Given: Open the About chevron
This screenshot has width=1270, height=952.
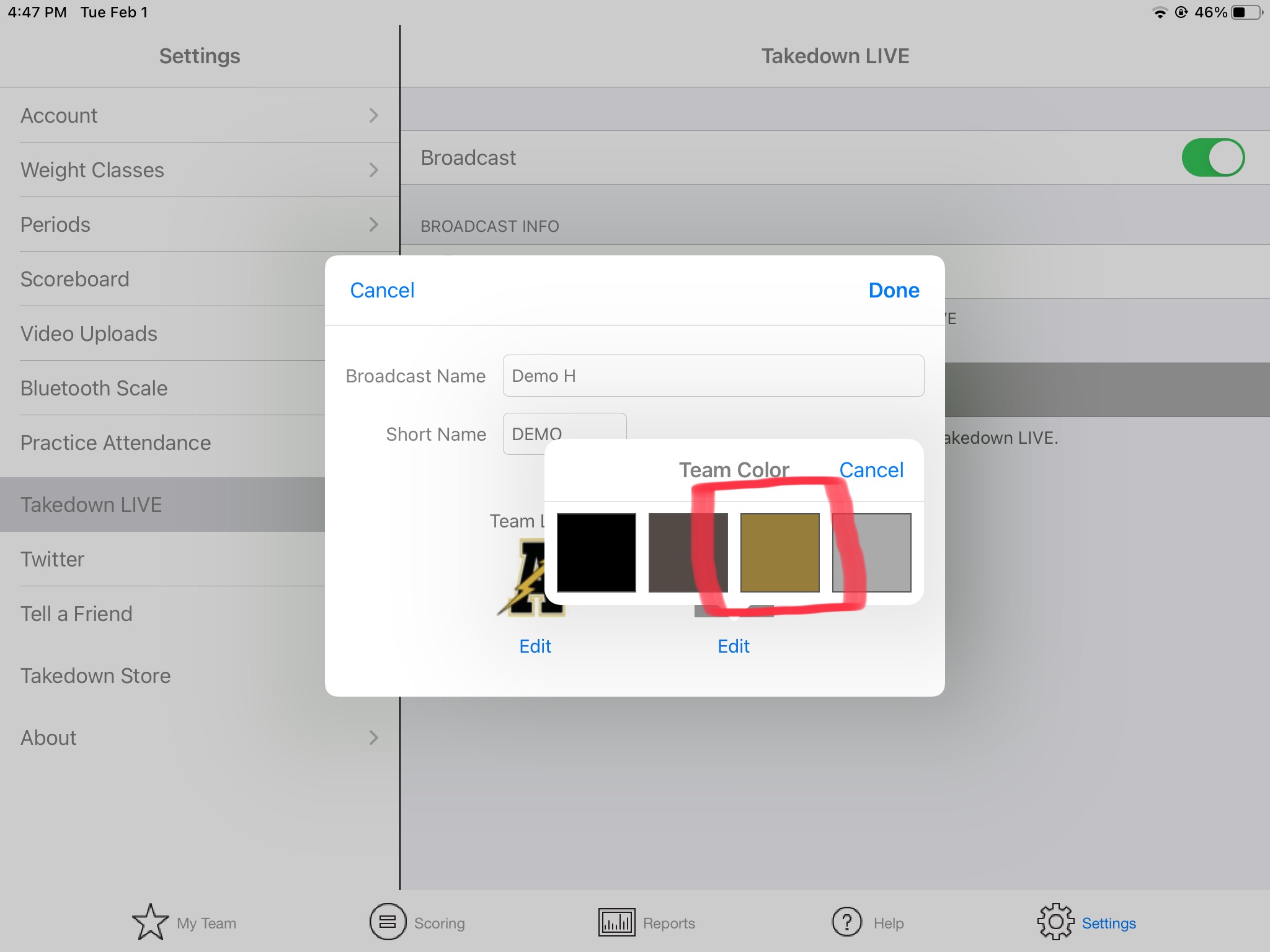Looking at the screenshot, I should pyautogui.click(x=373, y=738).
